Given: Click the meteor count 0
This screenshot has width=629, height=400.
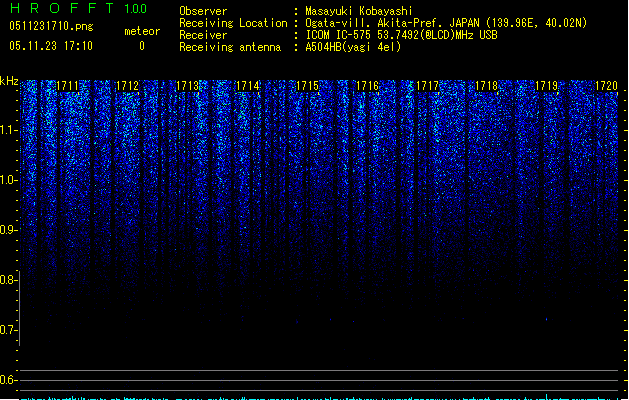Looking at the screenshot, I should [142, 46].
